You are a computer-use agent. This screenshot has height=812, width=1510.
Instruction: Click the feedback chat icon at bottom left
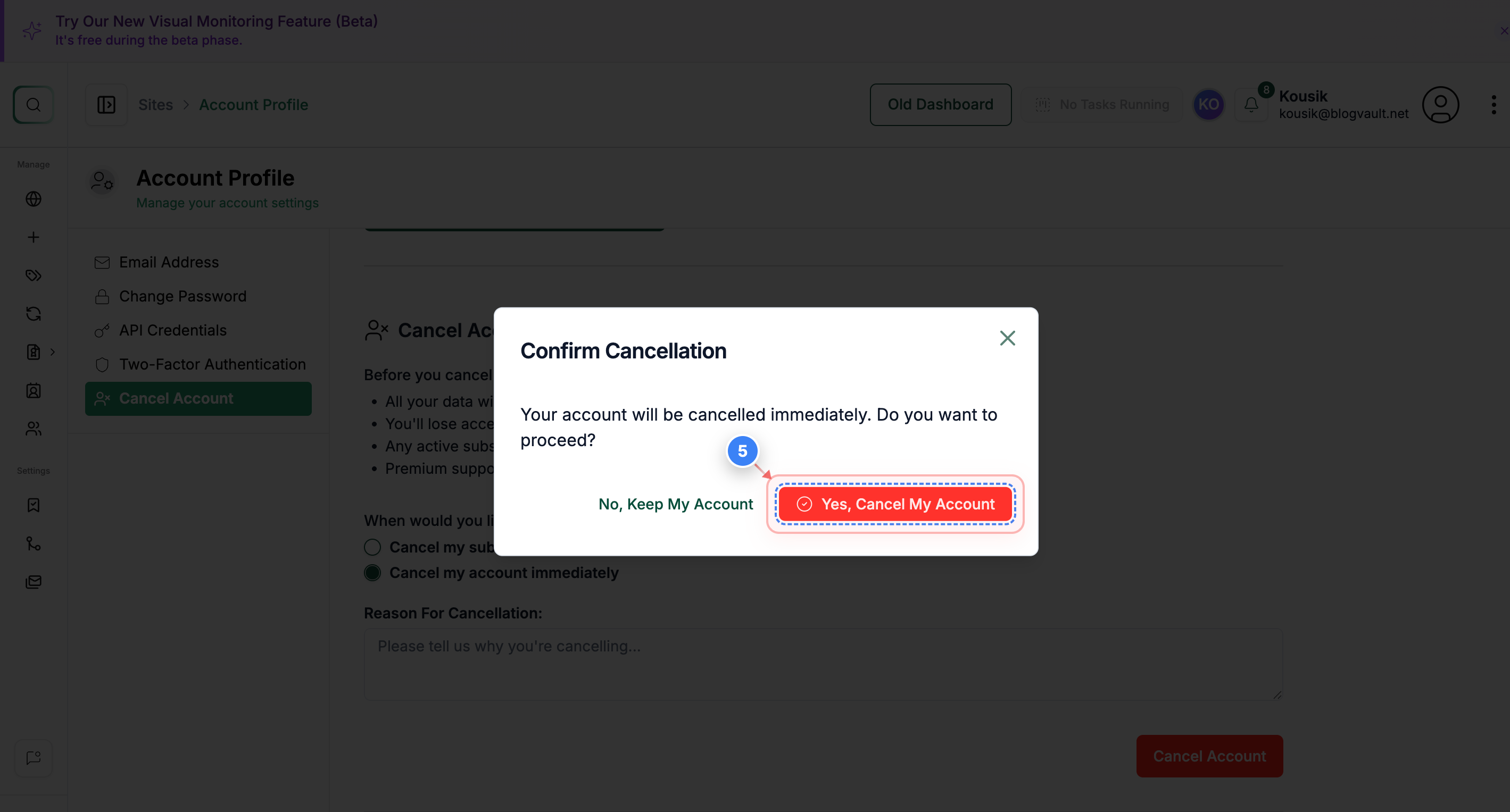pos(33,758)
